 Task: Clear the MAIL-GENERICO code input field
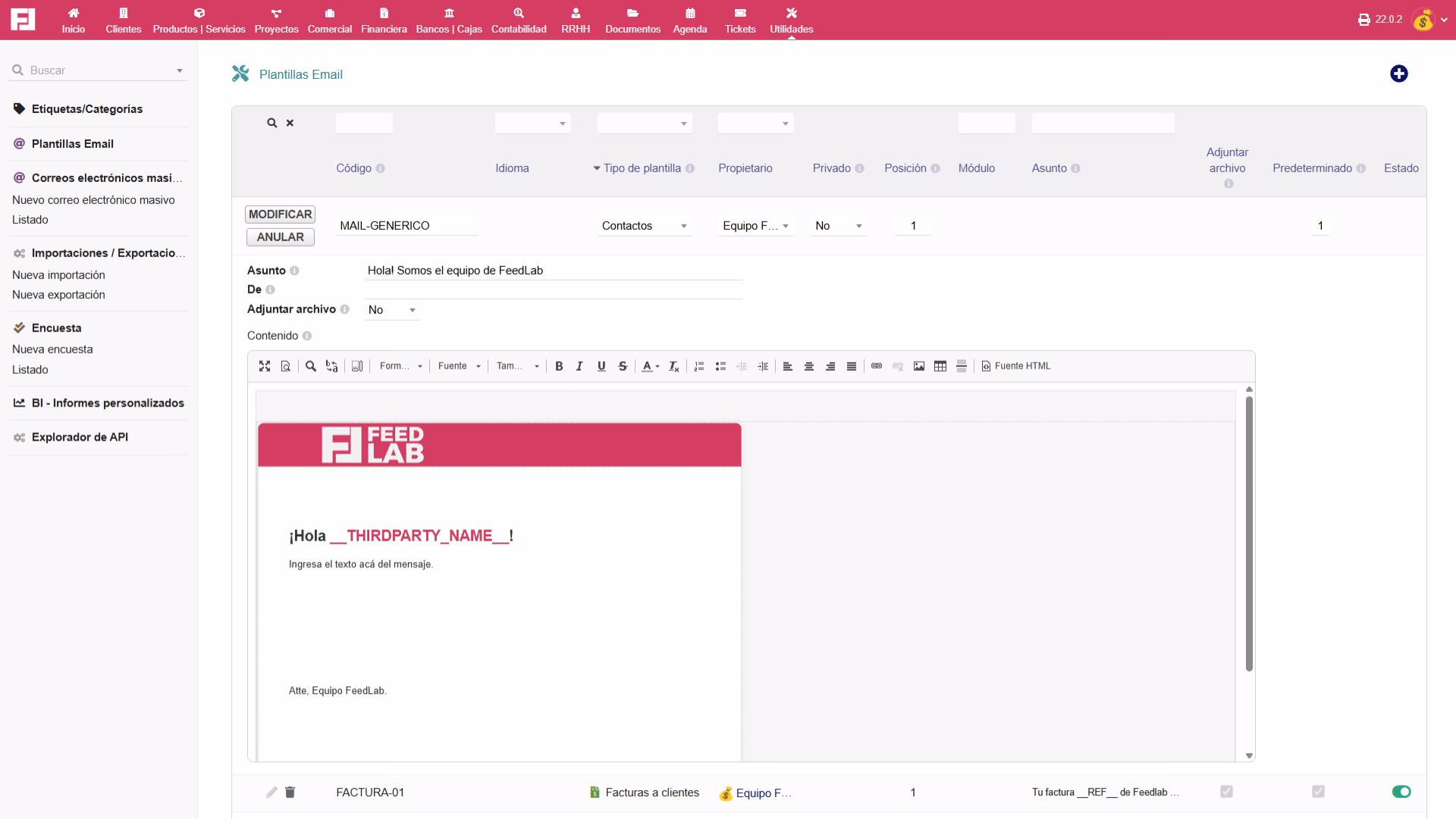coord(406,225)
